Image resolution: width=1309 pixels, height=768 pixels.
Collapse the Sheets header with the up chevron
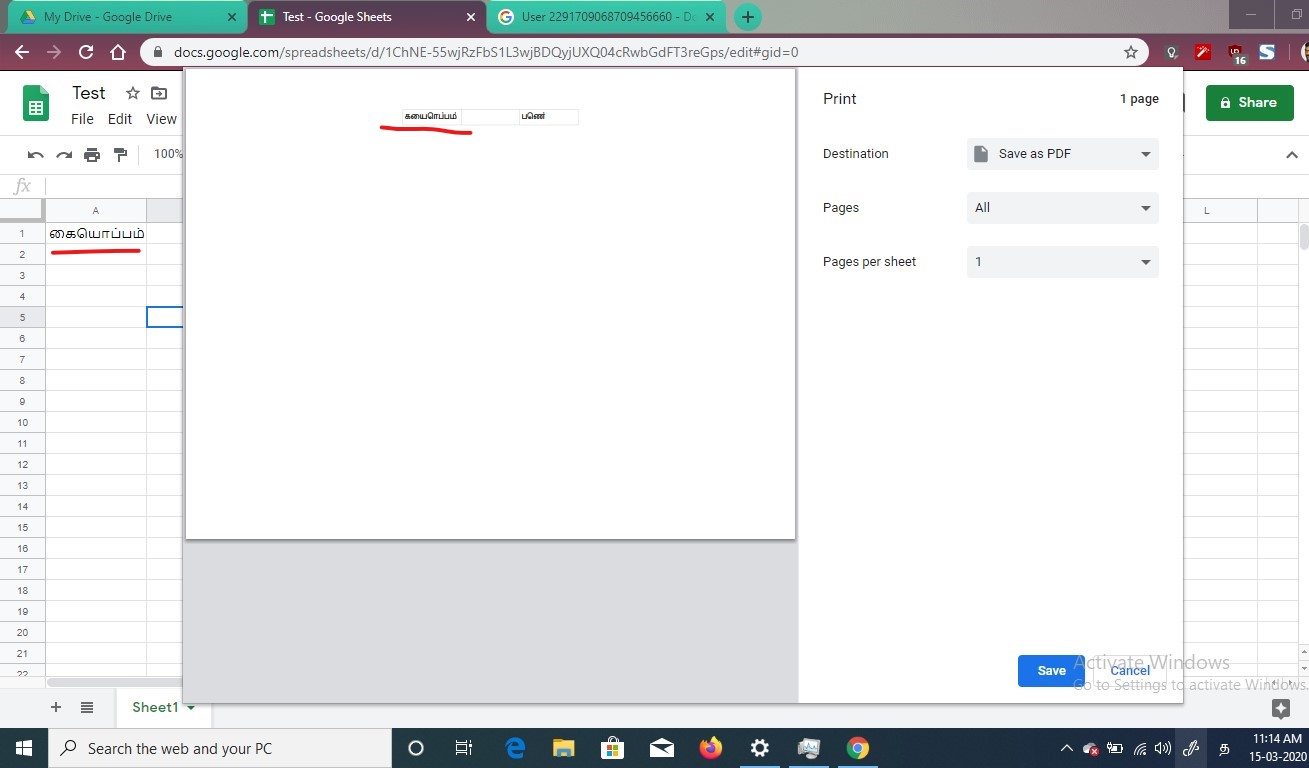(1292, 155)
